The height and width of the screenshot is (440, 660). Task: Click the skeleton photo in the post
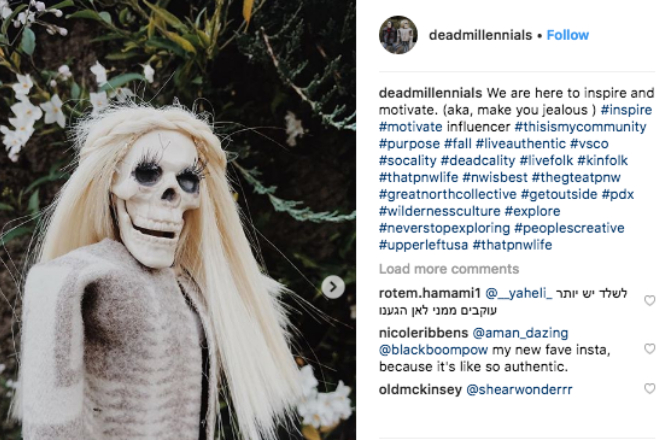(178, 220)
